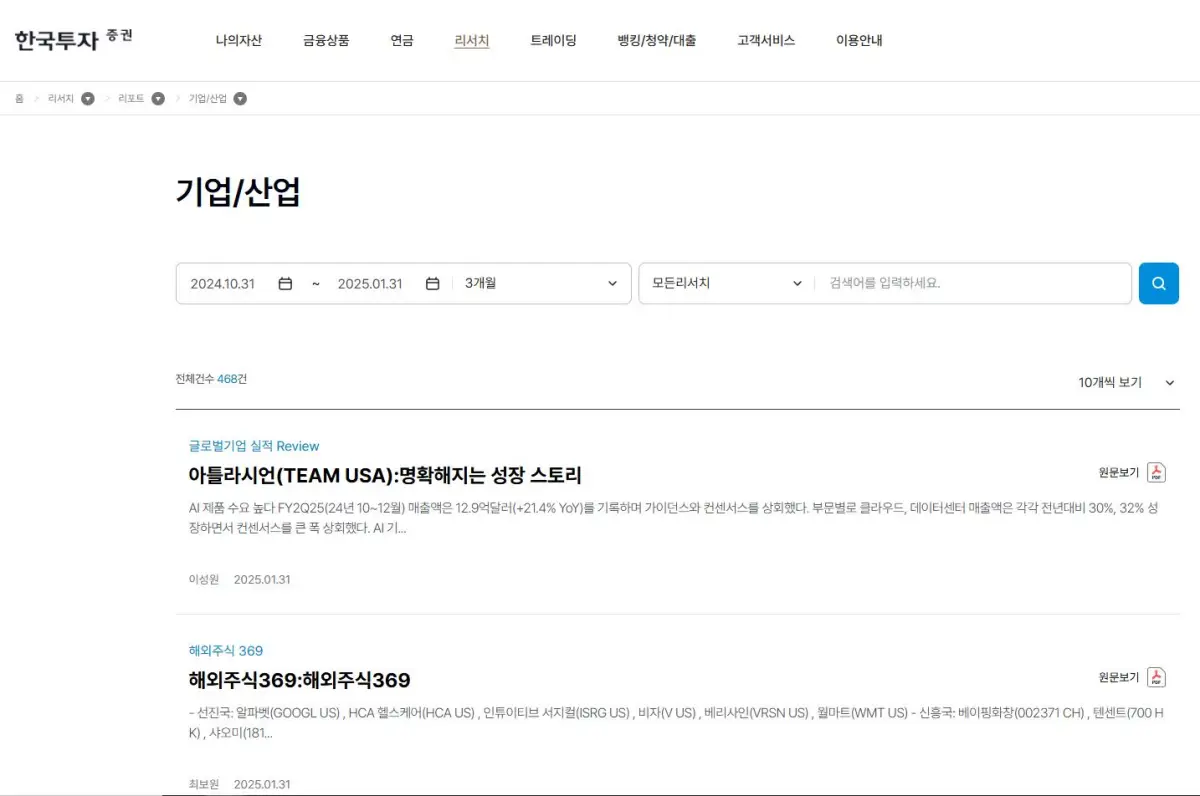Click the 해외주식 369 category link
Viewport: 1200px width, 796px height.
(x=224, y=651)
